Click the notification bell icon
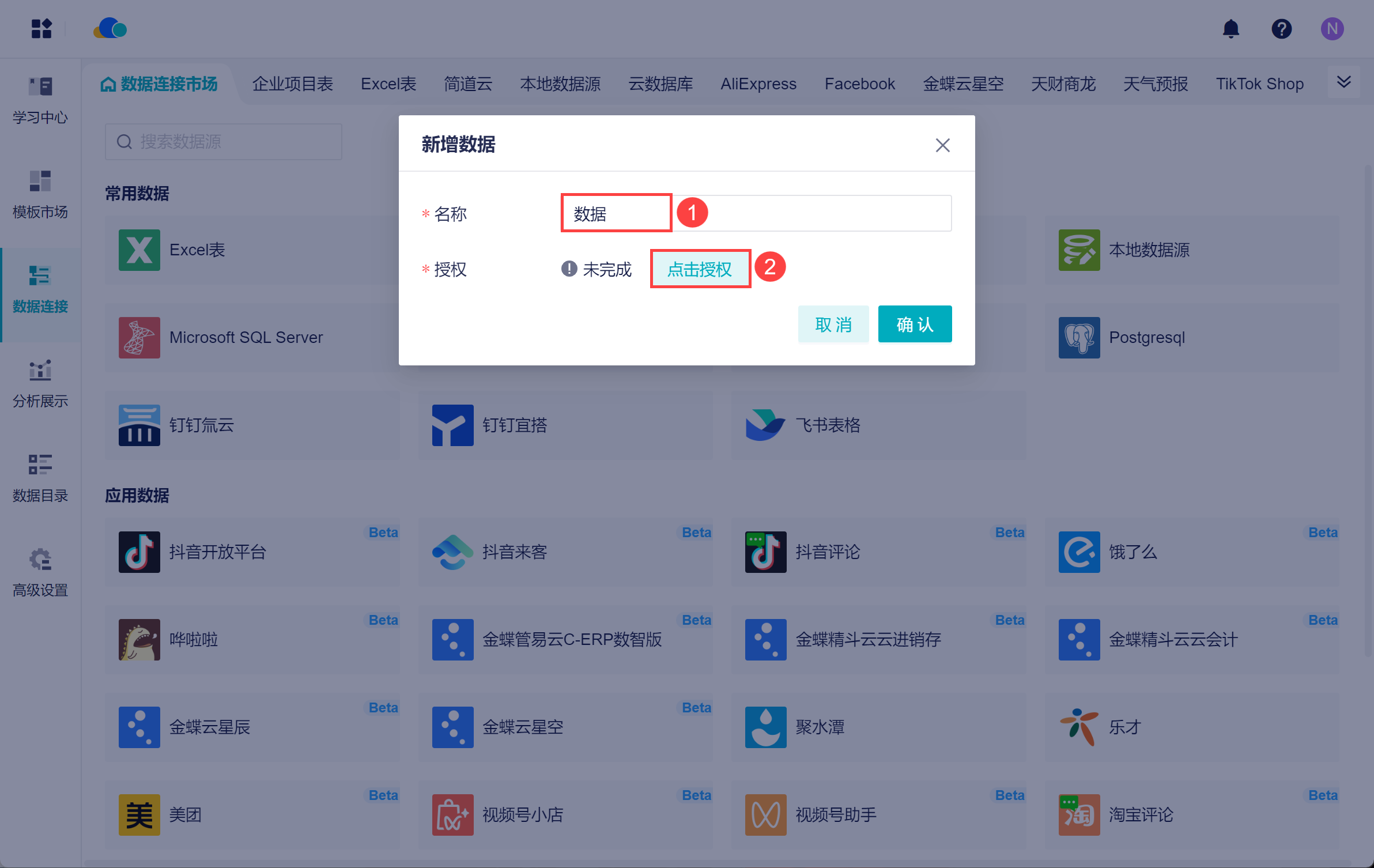The height and width of the screenshot is (868, 1374). [1230, 29]
